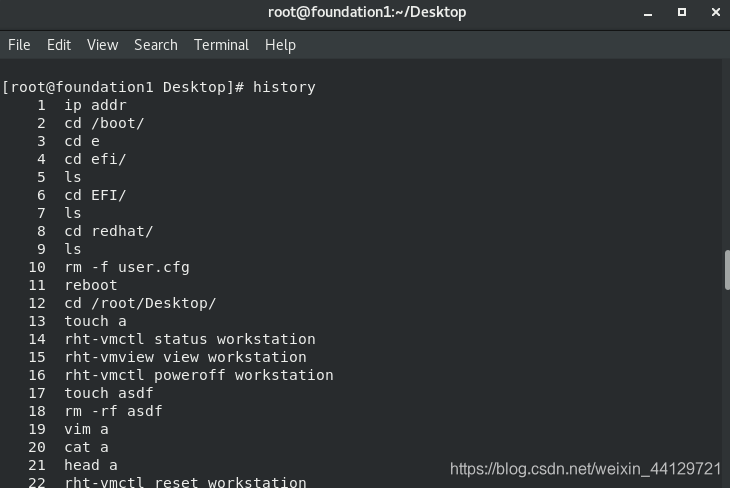Click the vertical scrollbar thumb
The image size is (730, 488).
coord(727,270)
